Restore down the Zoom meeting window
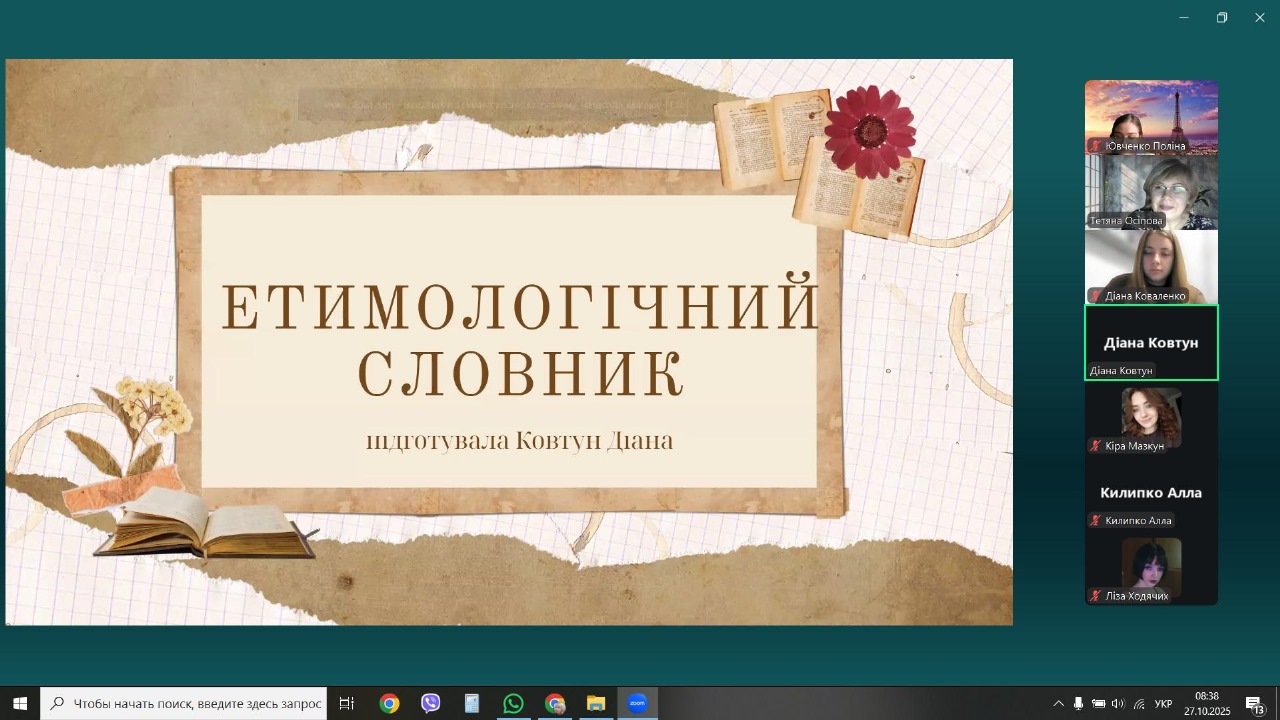The image size is (1280, 720). 1221,18
